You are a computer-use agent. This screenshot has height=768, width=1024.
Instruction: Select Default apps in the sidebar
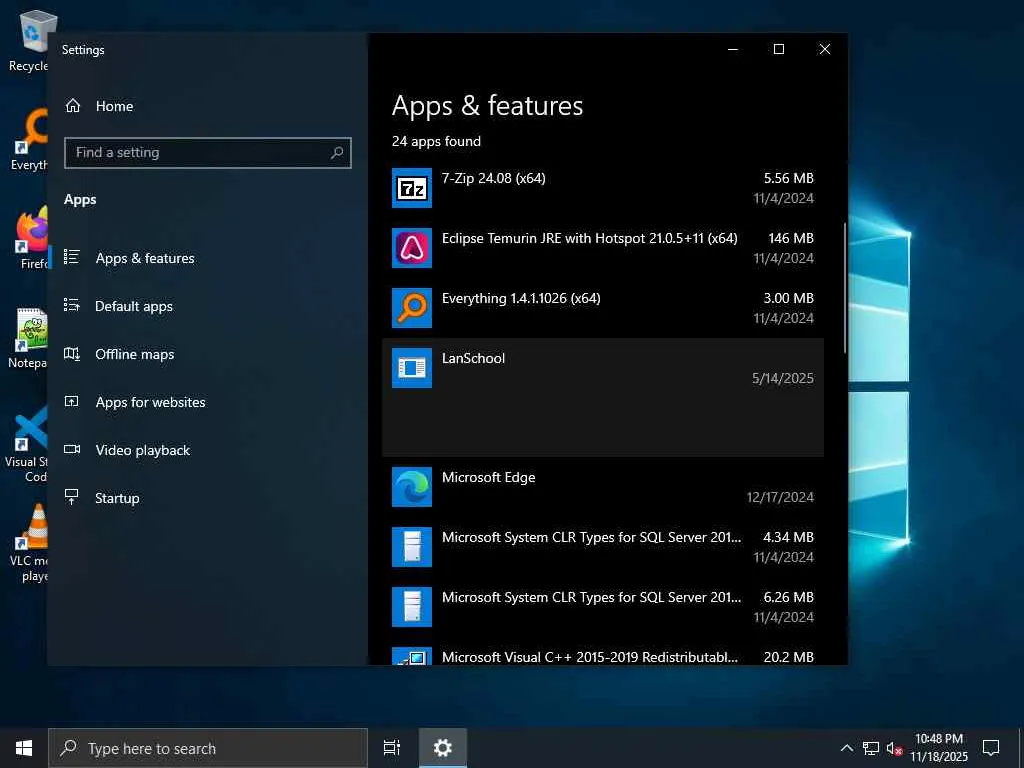133,306
